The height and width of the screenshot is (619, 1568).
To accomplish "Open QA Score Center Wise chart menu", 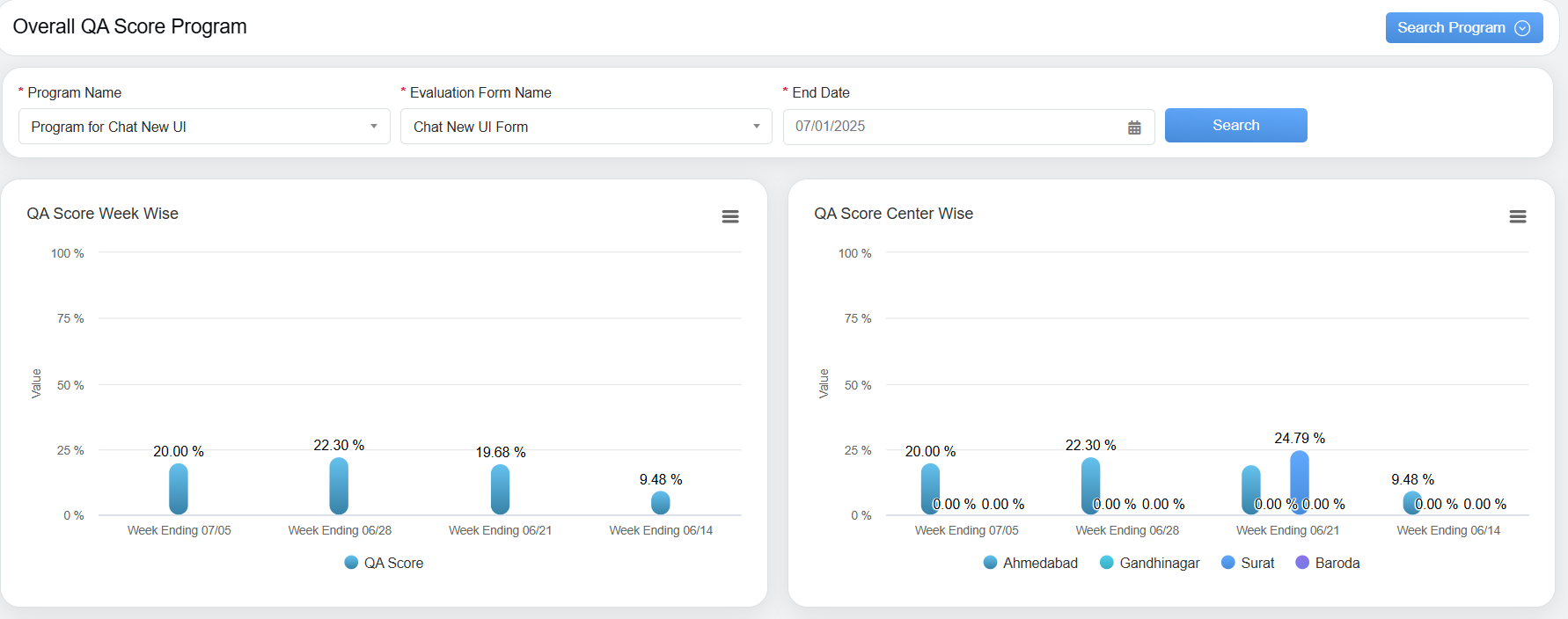I will [x=1517, y=216].
